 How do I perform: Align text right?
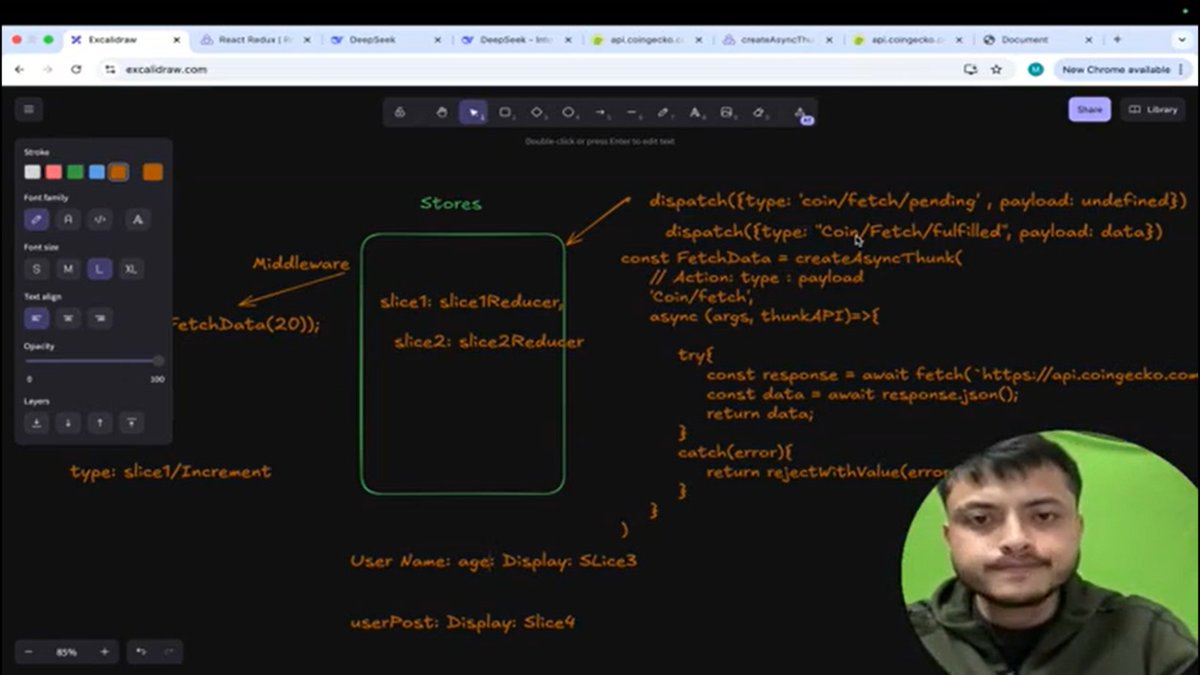99,319
